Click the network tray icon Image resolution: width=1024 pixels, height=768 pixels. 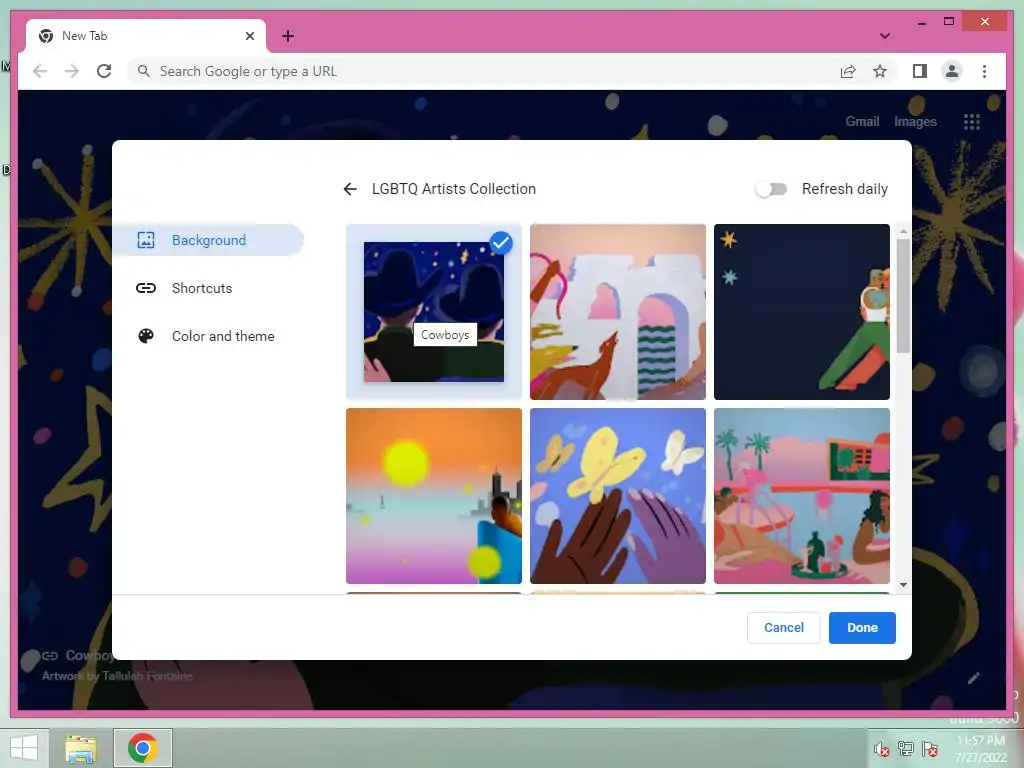tap(906, 748)
